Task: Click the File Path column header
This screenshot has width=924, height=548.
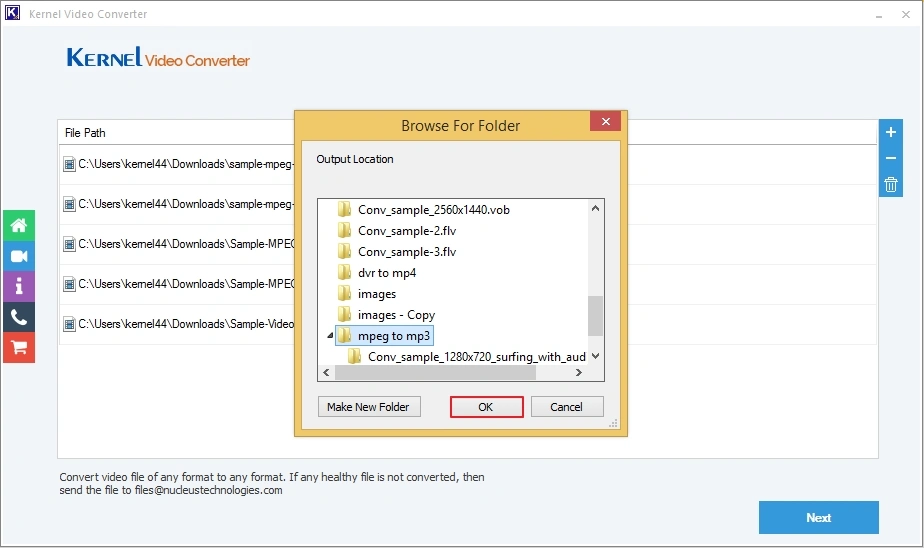Action: click(85, 133)
